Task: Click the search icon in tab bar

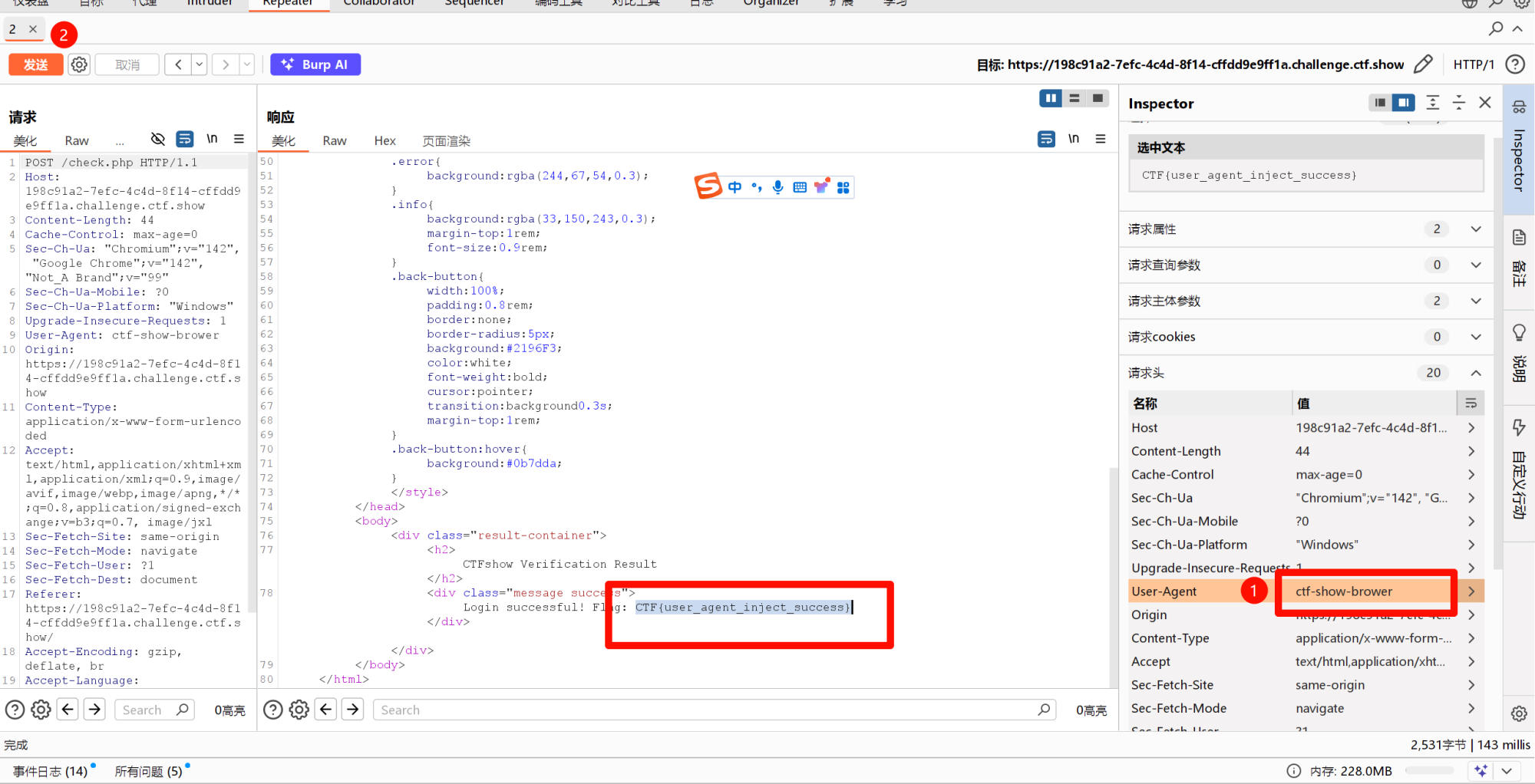Action: tap(1496, 29)
